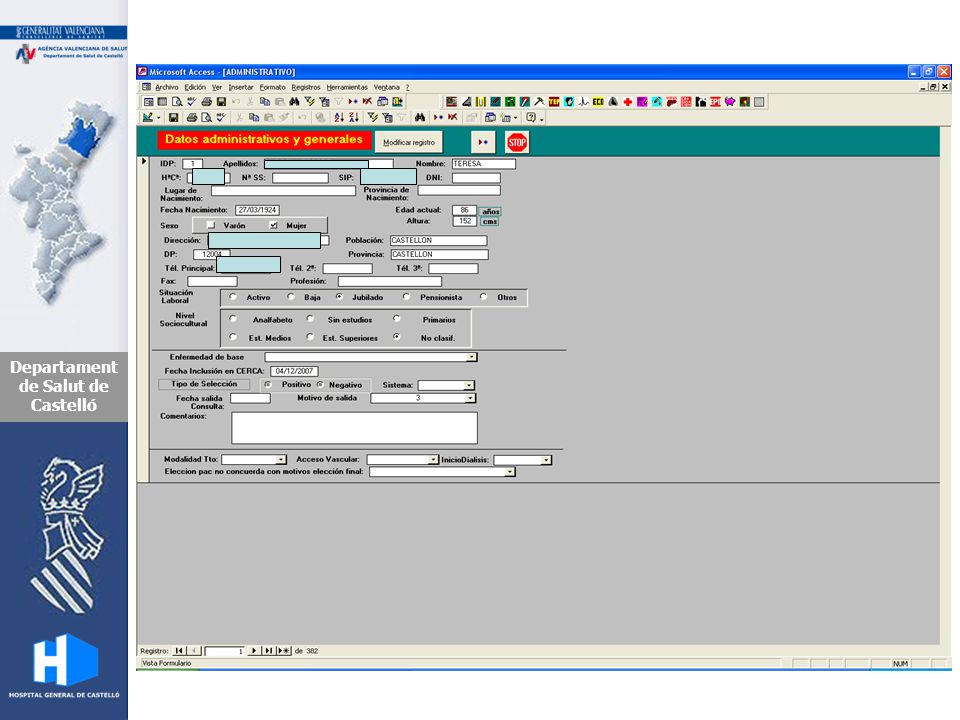Click the red cross medical icon

click(x=628, y=102)
